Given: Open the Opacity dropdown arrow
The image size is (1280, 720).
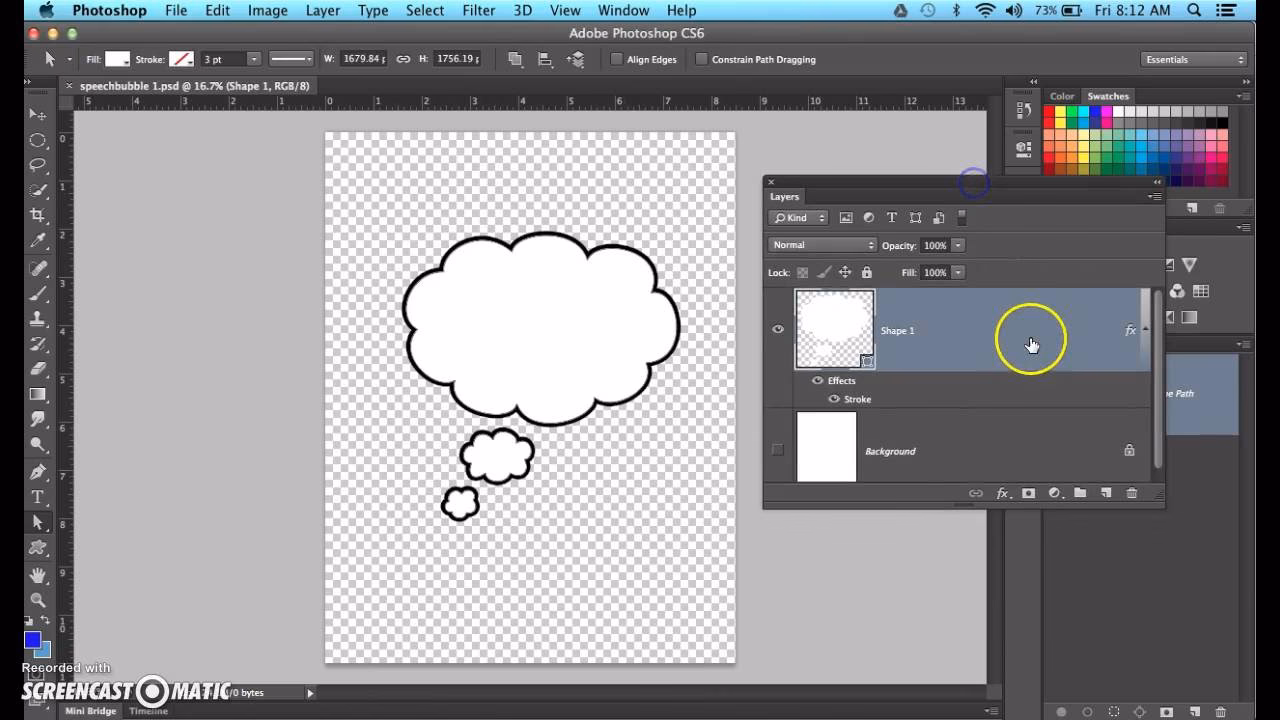Looking at the screenshot, I should [x=957, y=245].
